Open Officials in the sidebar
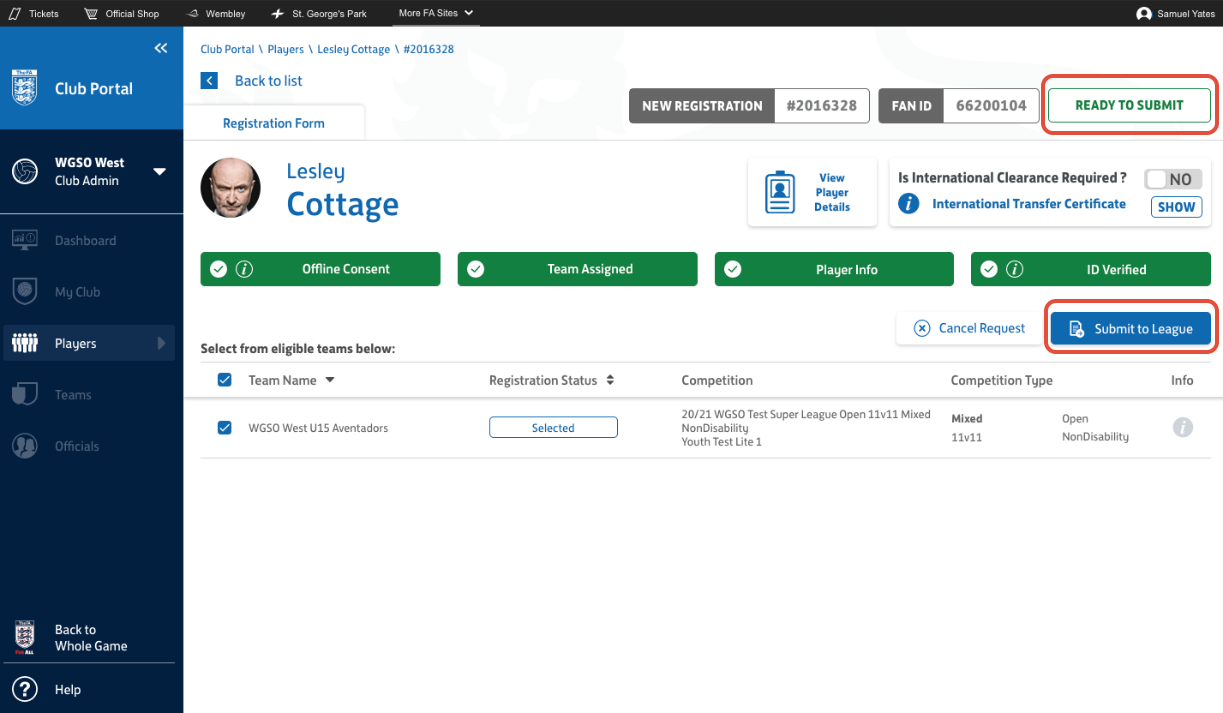 (77, 446)
